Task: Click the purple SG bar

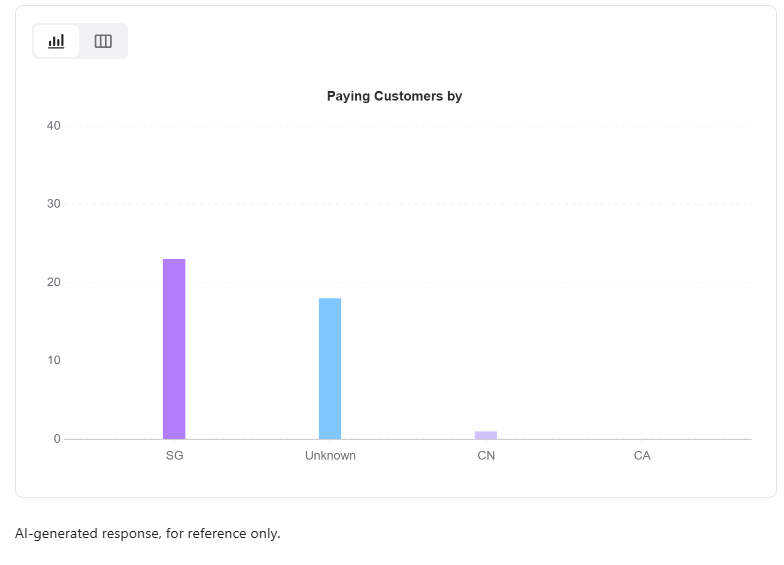Action: pos(174,348)
